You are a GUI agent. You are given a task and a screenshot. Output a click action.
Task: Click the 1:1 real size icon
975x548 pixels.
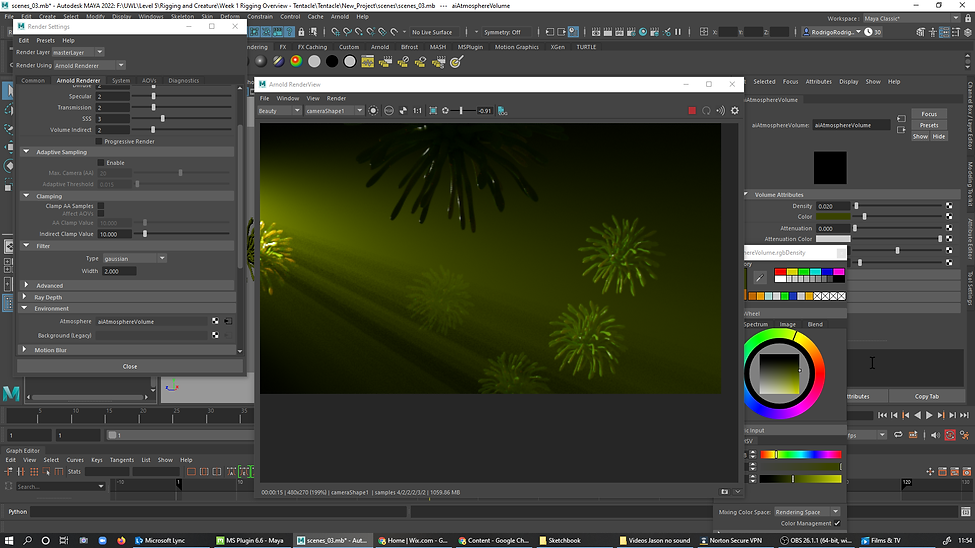tap(417, 111)
